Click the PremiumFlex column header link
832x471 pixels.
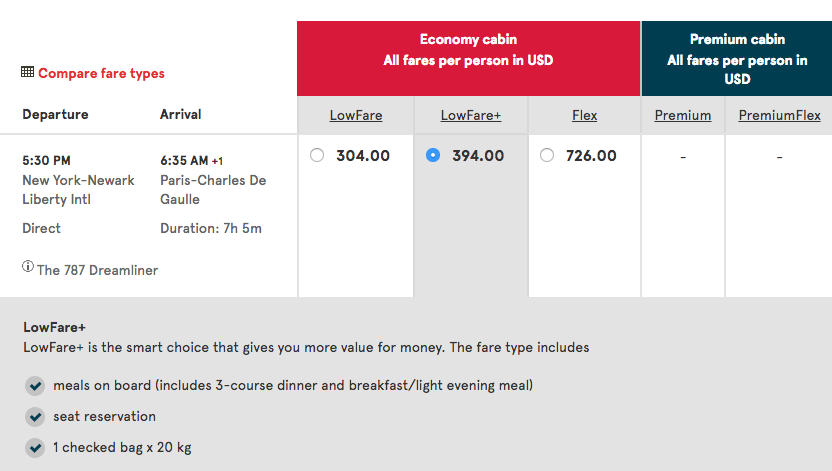[x=780, y=115]
